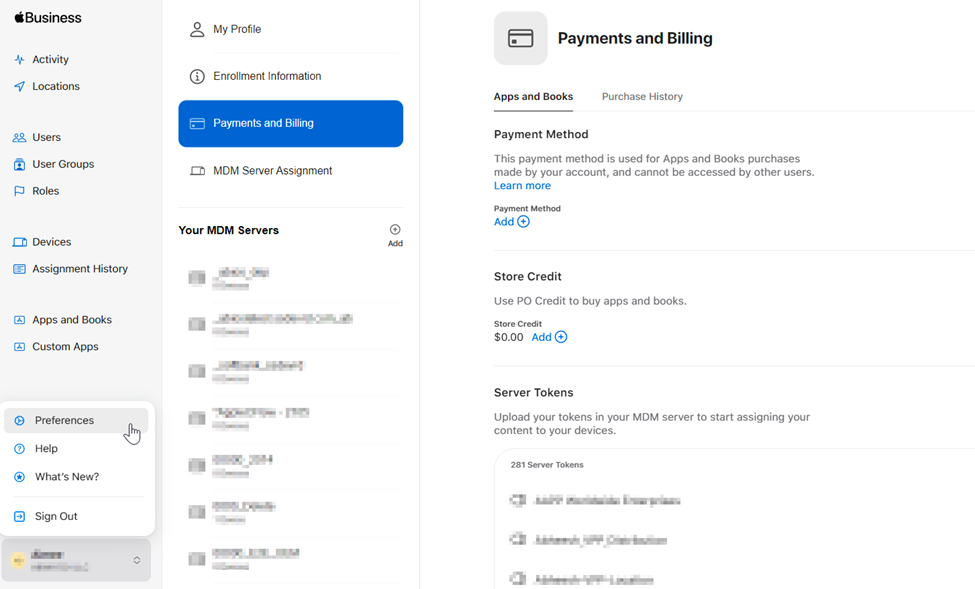Expand the account switcher chevron
The image size is (975, 589).
point(137,560)
